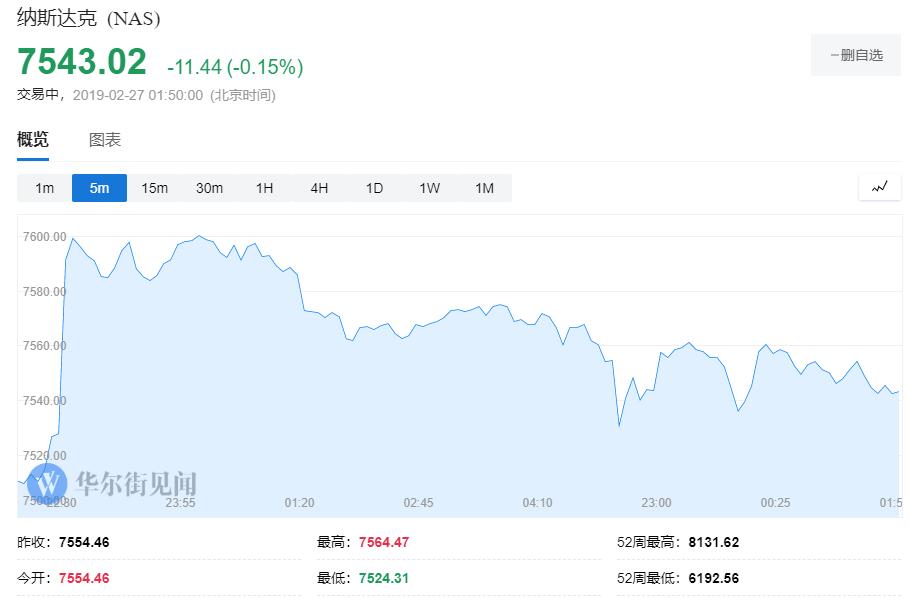Select the 30m chart interval

pos(209,188)
